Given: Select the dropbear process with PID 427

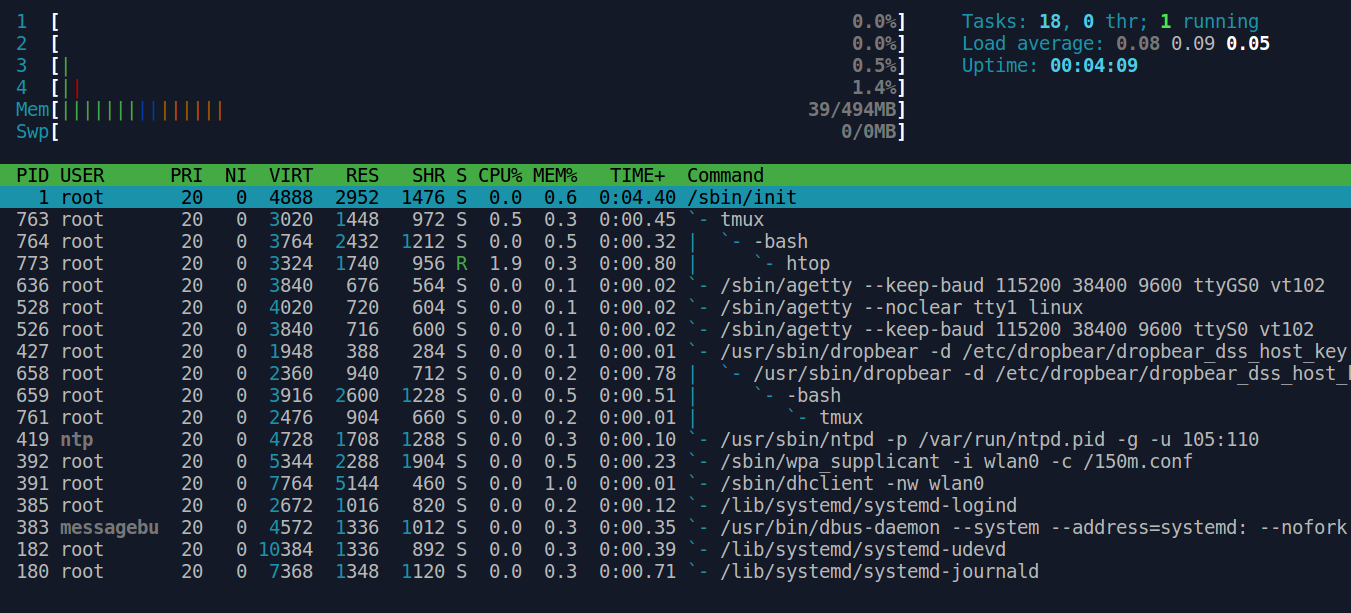Looking at the screenshot, I should 675,351.
